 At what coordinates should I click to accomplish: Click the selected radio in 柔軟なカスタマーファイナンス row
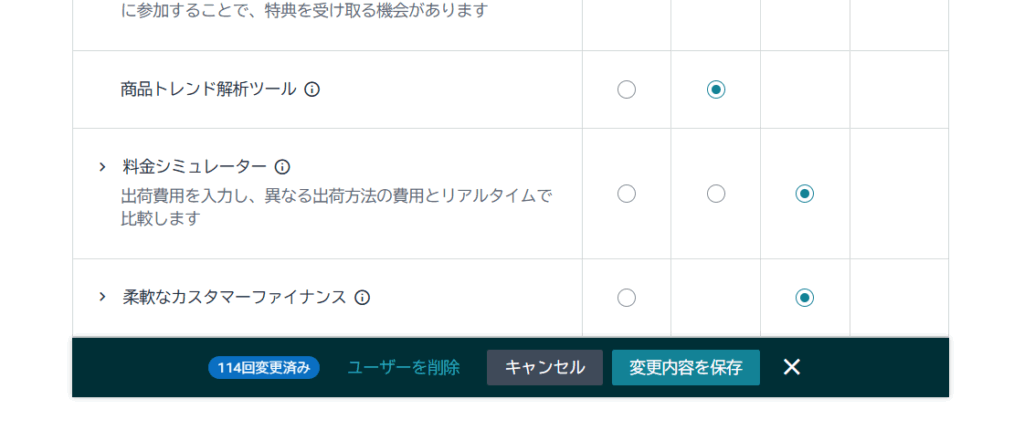(x=805, y=297)
